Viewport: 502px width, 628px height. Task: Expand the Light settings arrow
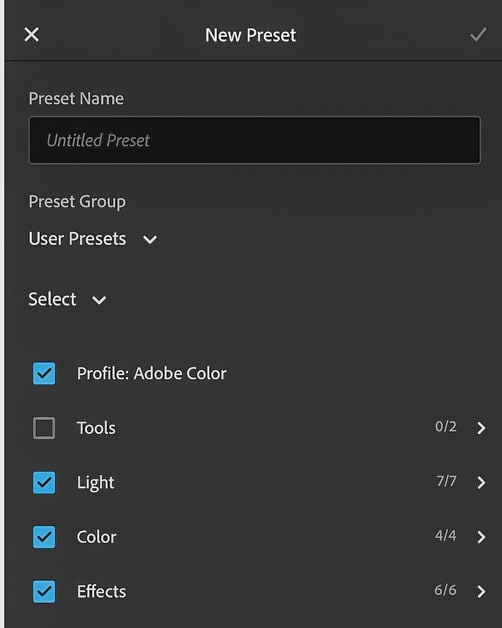click(481, 482)
